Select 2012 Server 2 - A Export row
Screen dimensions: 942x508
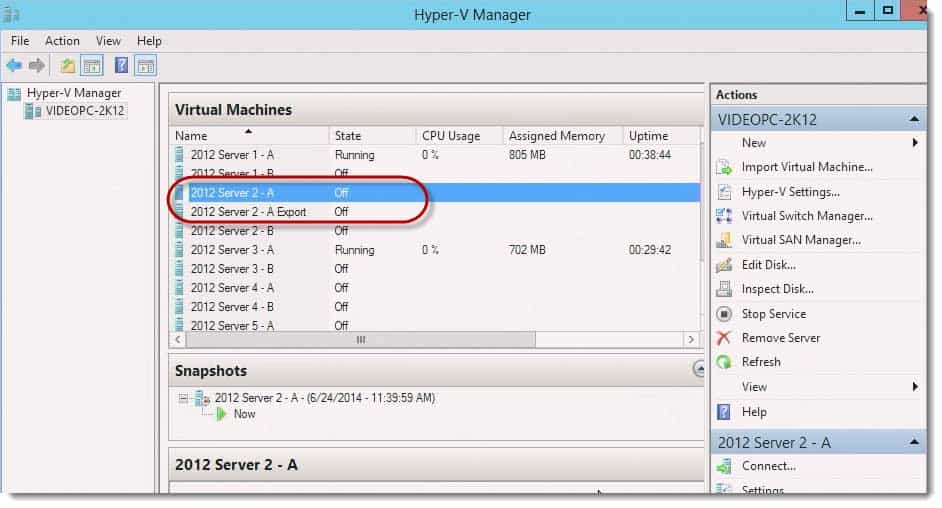pos(436,212)
